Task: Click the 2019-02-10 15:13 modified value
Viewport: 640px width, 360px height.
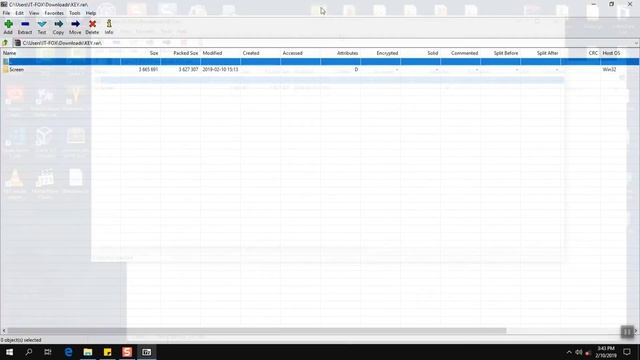Action: [220, 70]
